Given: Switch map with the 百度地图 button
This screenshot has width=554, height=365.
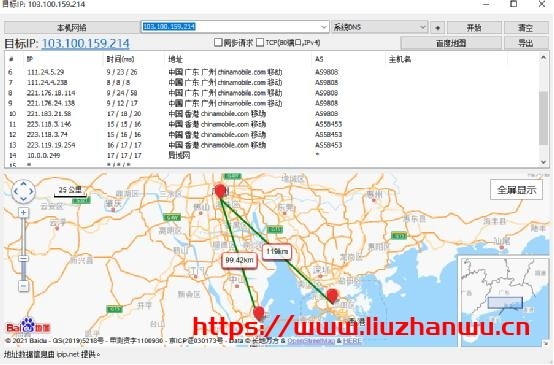Looking at the screenshot, I should (451, 43).
